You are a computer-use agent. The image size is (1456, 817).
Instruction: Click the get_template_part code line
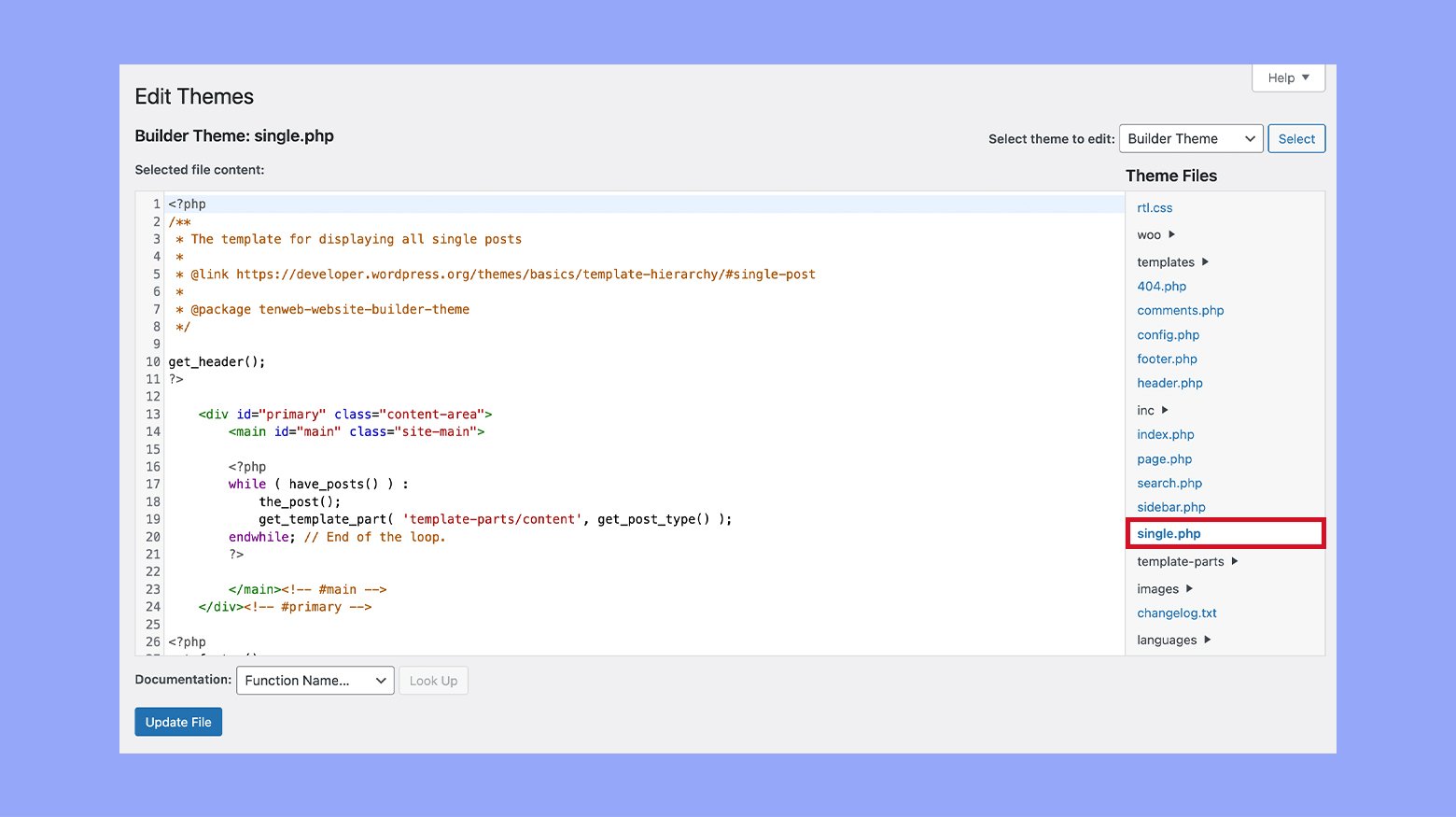pyautogui.click(x=496, y=520)
